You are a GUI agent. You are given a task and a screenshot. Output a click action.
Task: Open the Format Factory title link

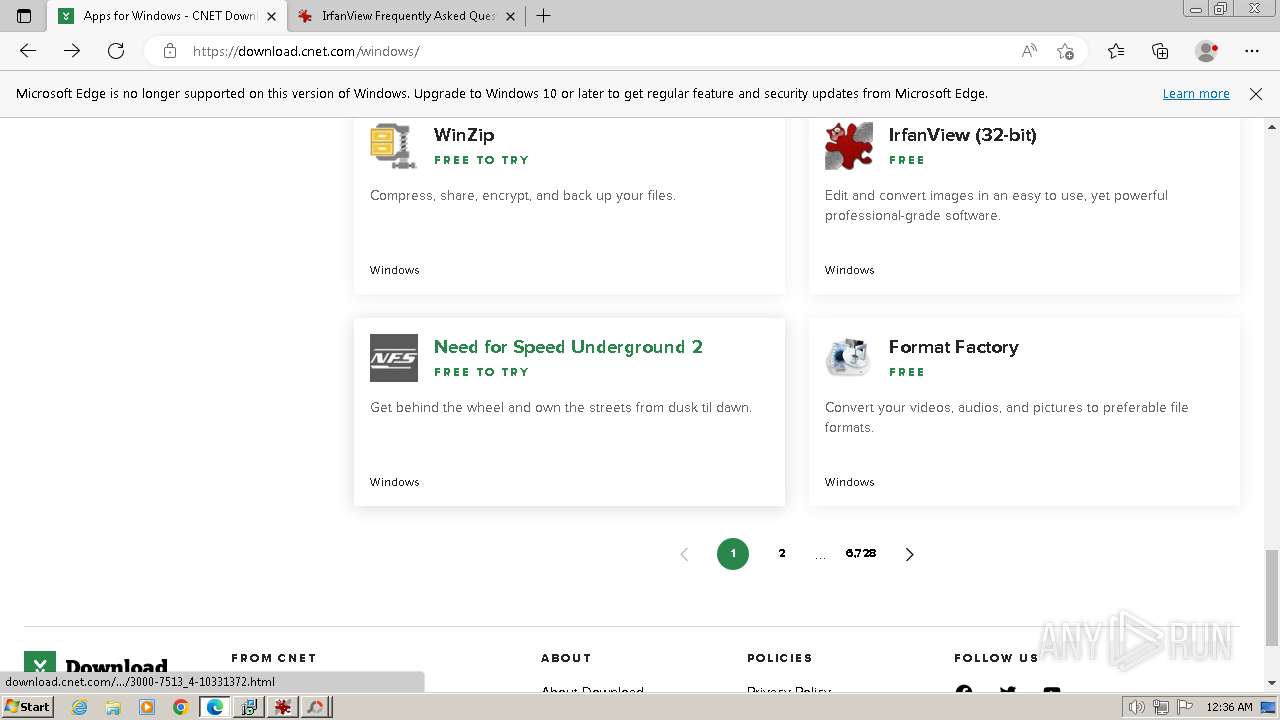953,347
